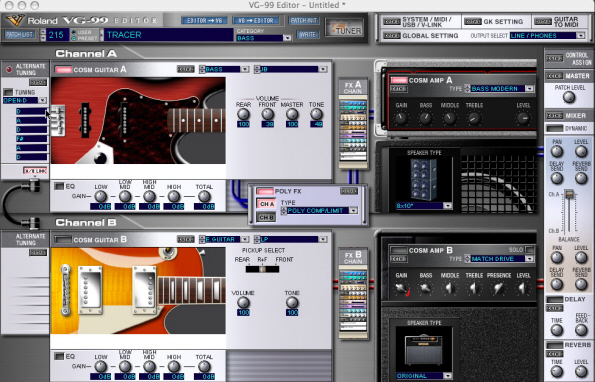Click the Channel B guitar Tone knob
This screenshot has width=595, height=382.
pos(292,302)
